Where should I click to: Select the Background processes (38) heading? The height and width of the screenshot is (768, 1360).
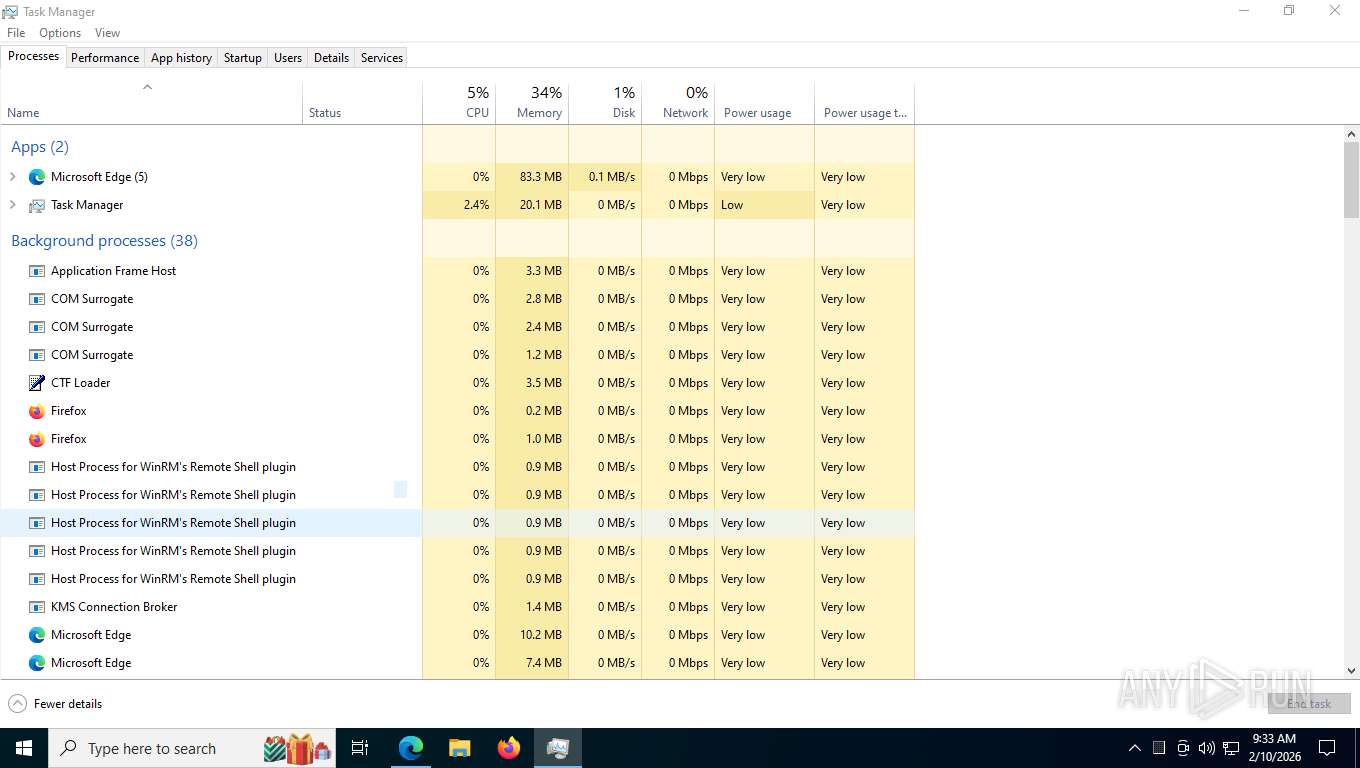point(104,241)
